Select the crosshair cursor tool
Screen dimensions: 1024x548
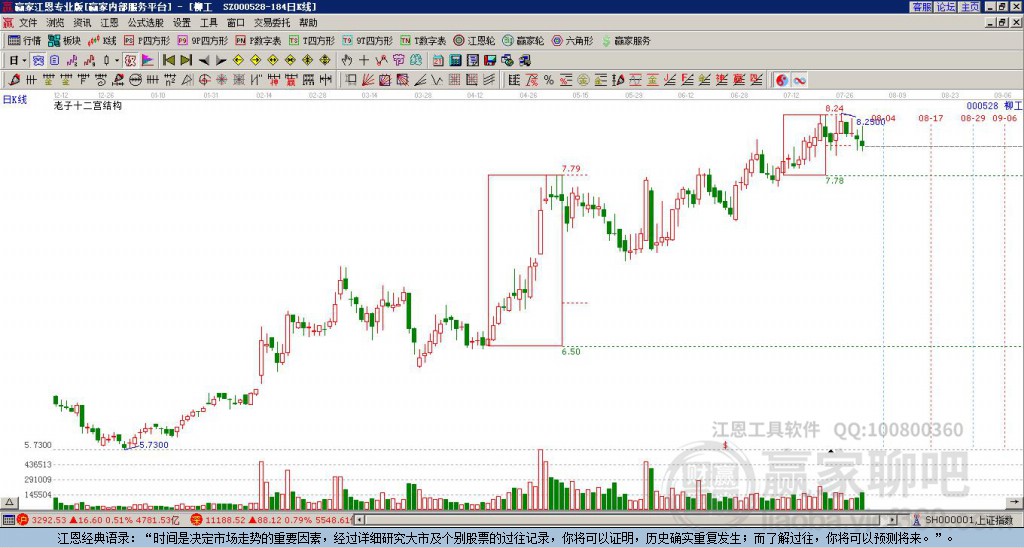click(x=364, y=61)
